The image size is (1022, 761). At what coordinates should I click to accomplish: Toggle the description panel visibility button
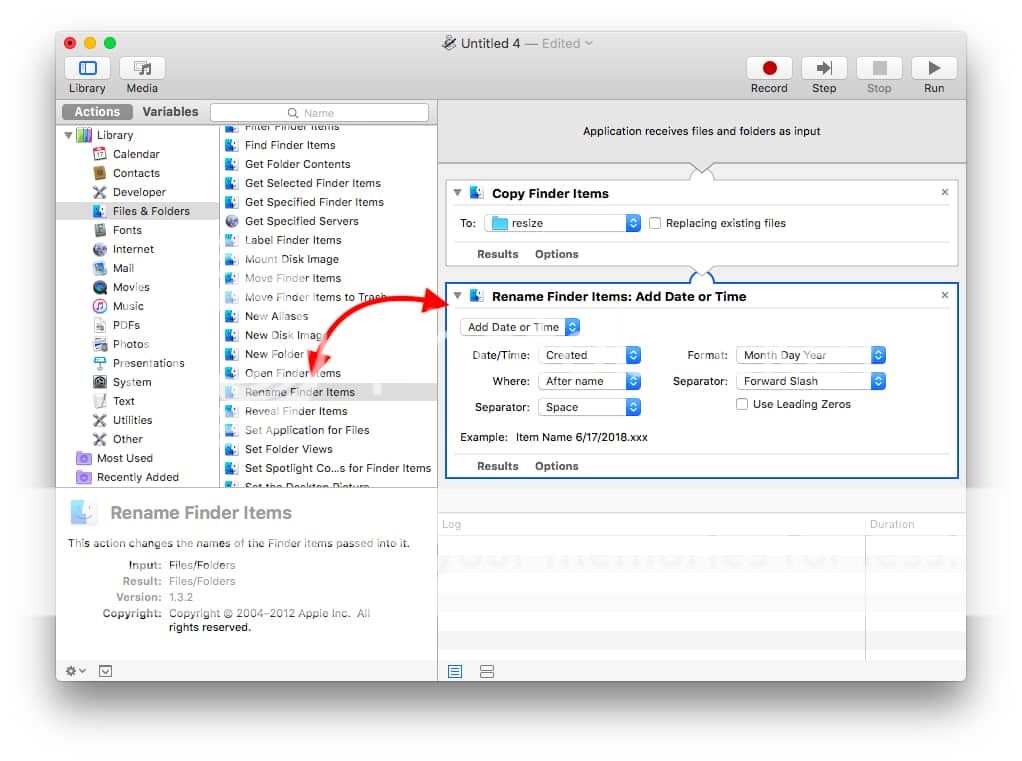coord(106,670)
